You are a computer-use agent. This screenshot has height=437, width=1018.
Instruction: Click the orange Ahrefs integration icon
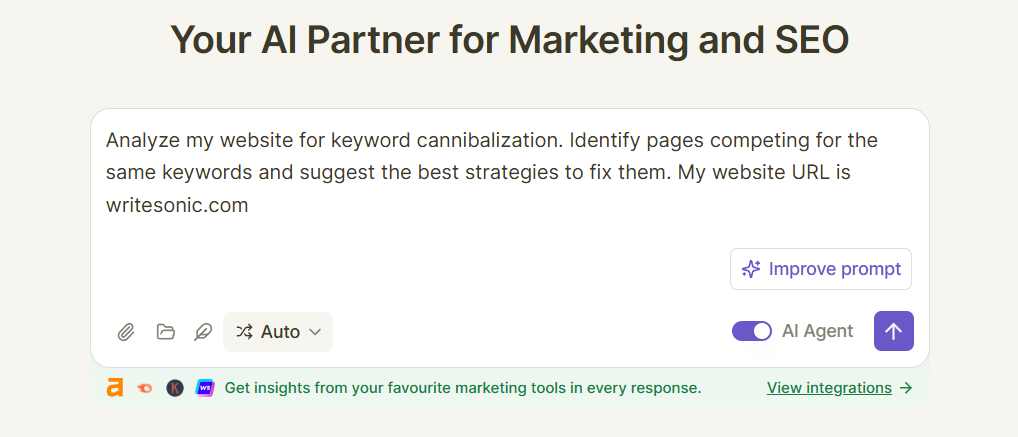point(115,388)
